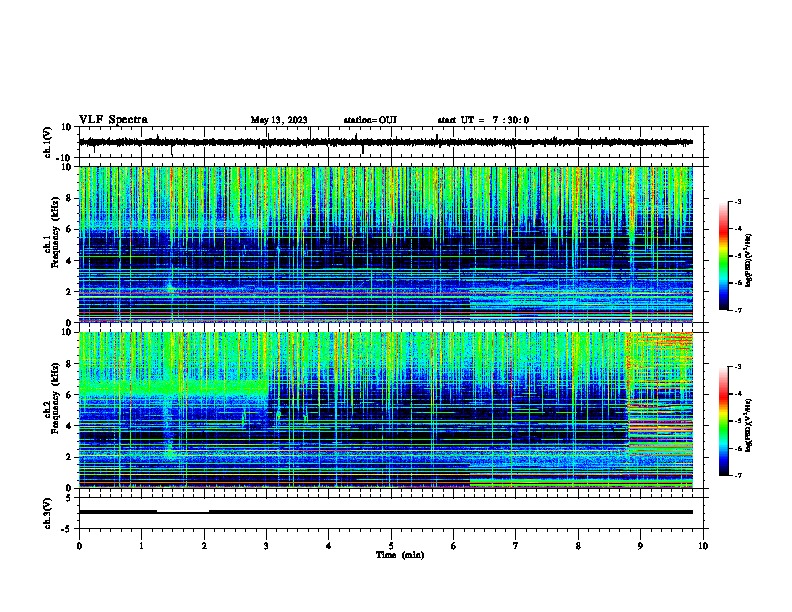792x612 pixels.
Task: Click the 'ch.1(V)' waveform axis label
Action: pos(48,142)
